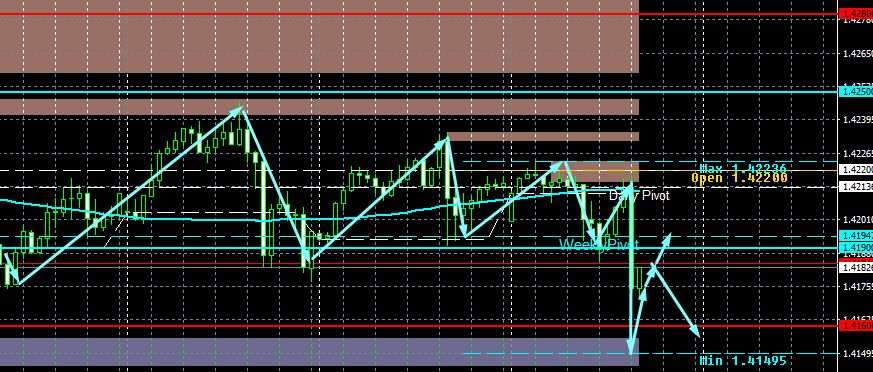873x372 pixels.
Task: Click the 1.41495 price axis value
Action: pos(857,353)
